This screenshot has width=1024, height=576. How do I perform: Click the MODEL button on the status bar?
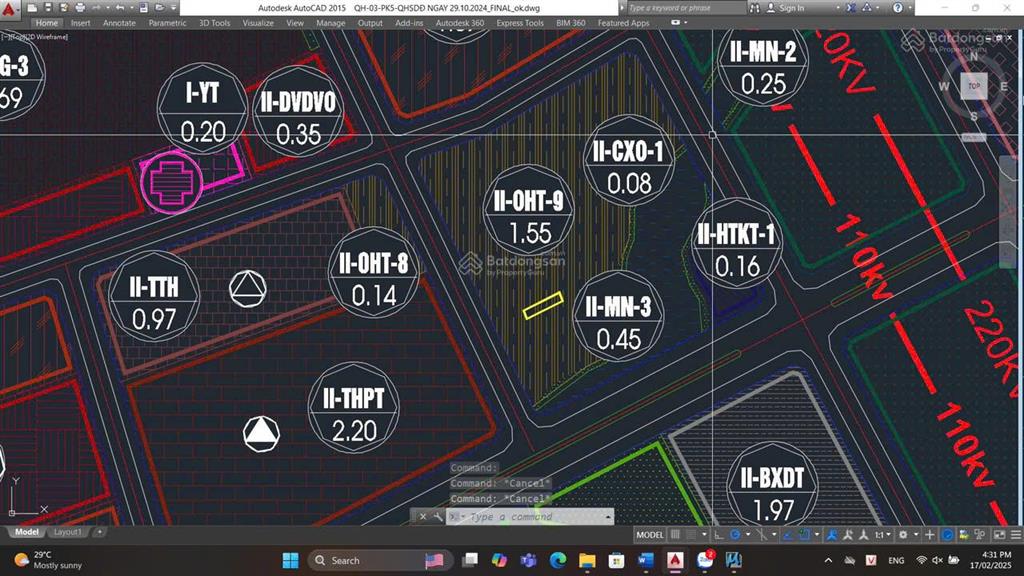pyautogui.click(x=650, y=535)
